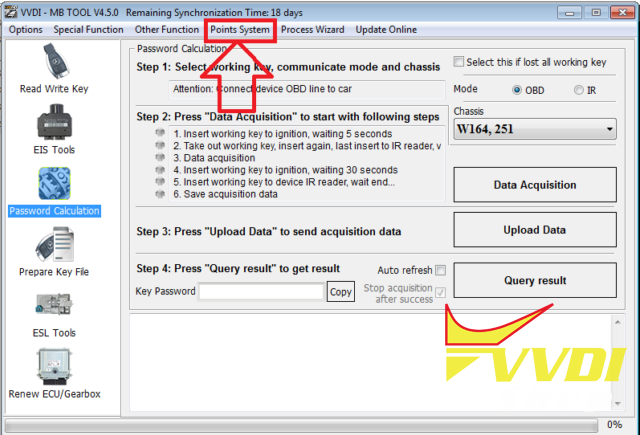
Task: Open the Renew ECU/Gearbox icon
Action: (54, 366)
